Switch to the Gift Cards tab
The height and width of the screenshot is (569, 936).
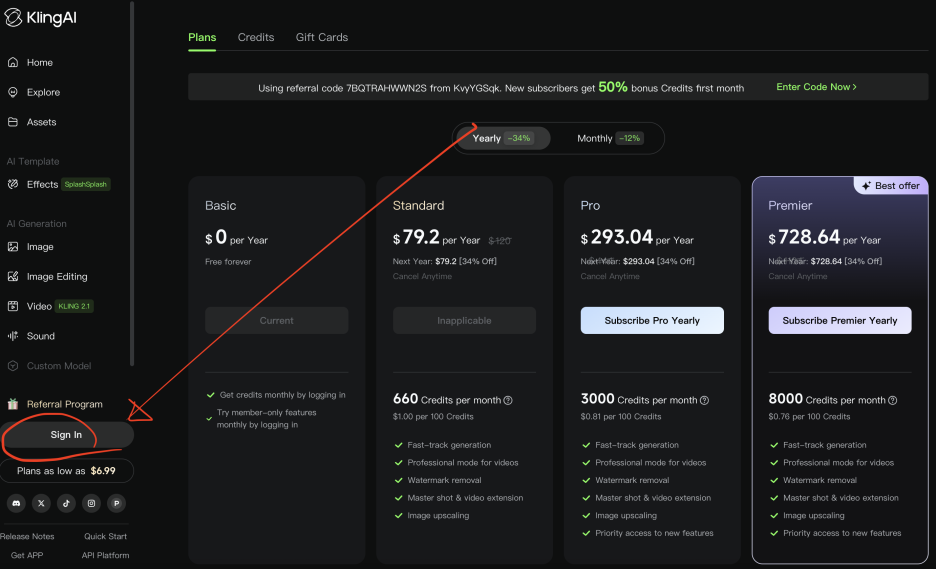tap(322, 38)
